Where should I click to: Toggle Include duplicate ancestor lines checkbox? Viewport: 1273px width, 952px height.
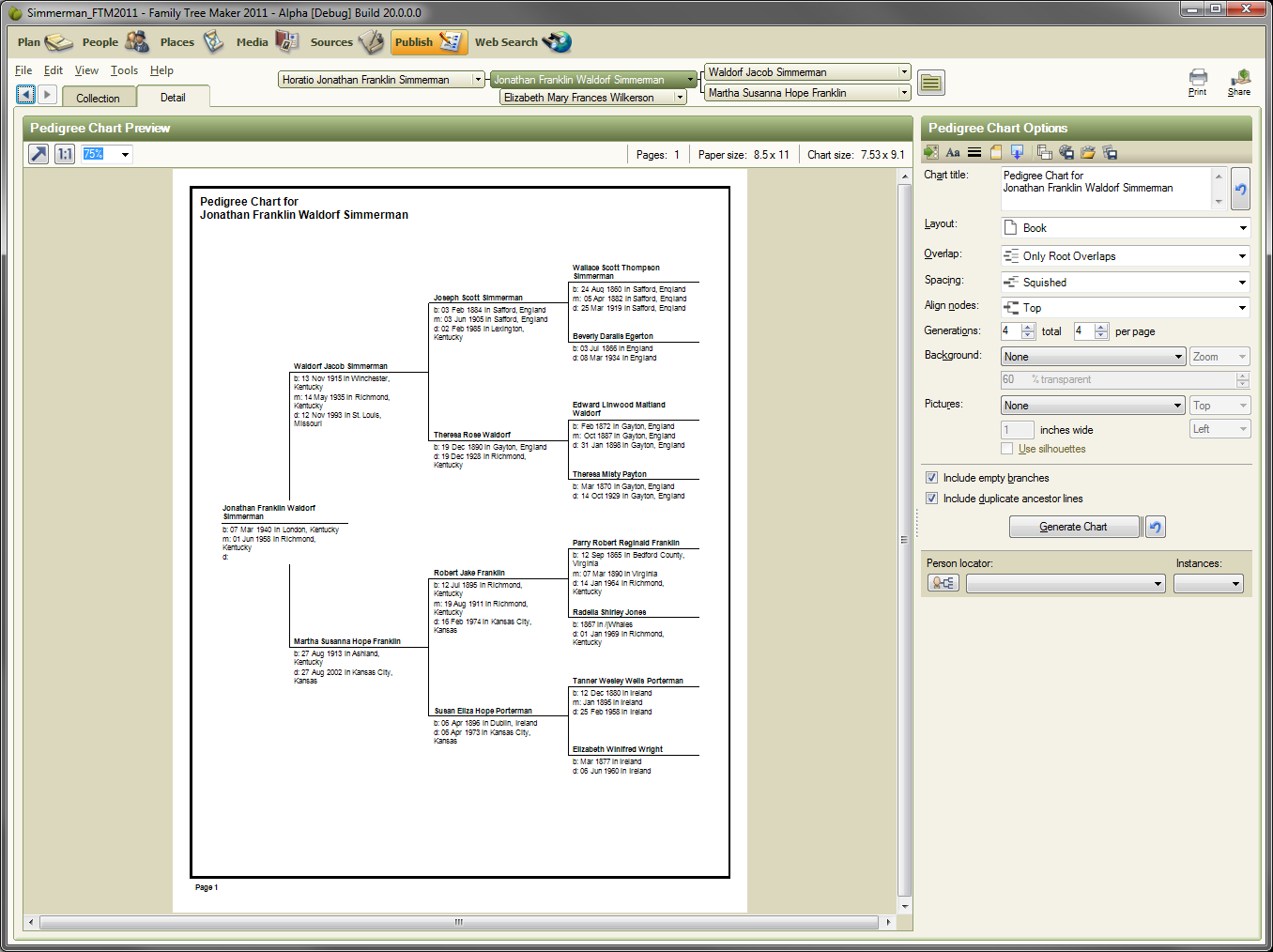coord(931,499)
